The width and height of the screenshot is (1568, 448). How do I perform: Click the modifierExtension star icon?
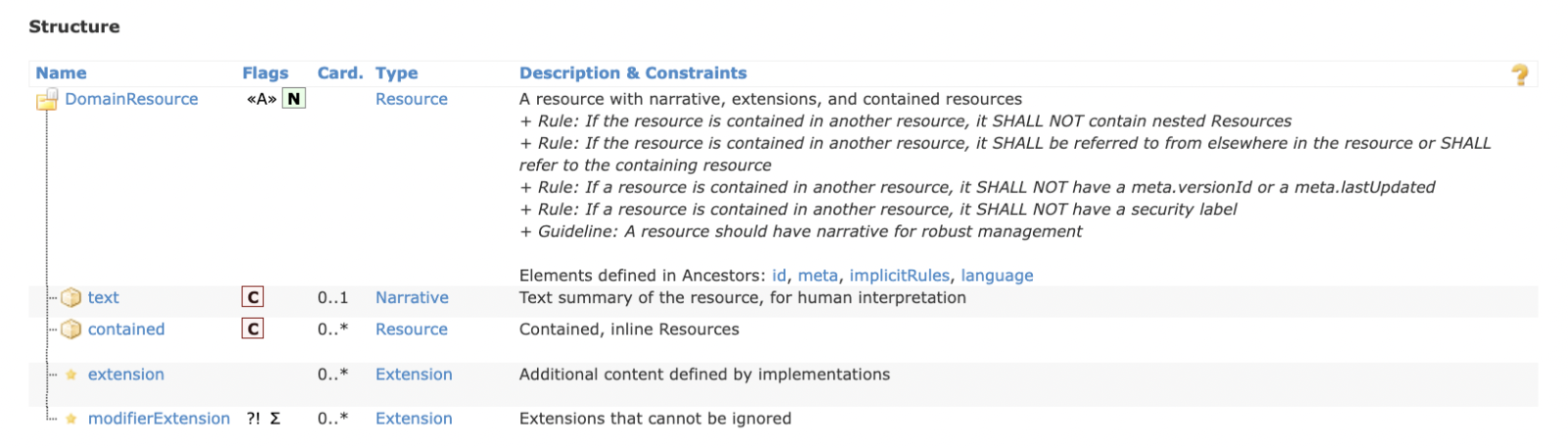click(72, 419)
